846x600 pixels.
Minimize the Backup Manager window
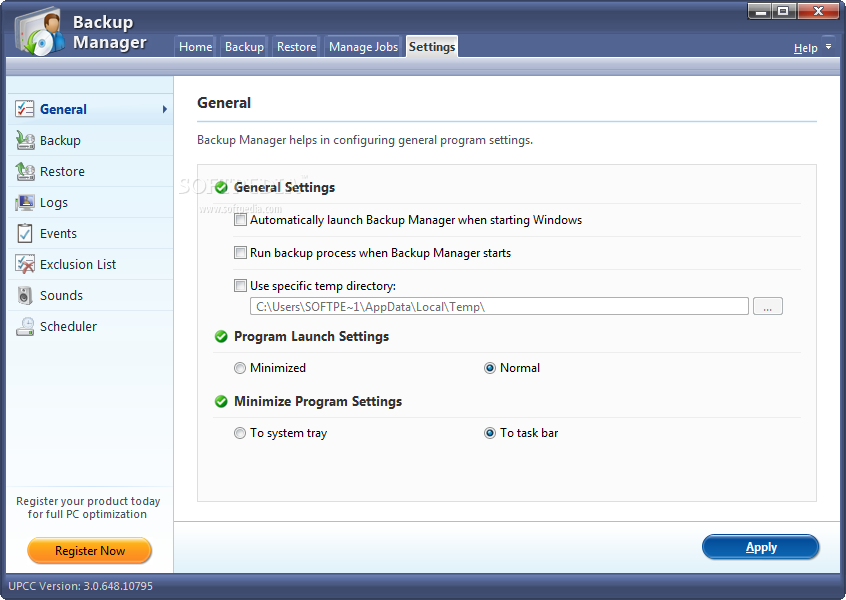(x=760, y=11)
